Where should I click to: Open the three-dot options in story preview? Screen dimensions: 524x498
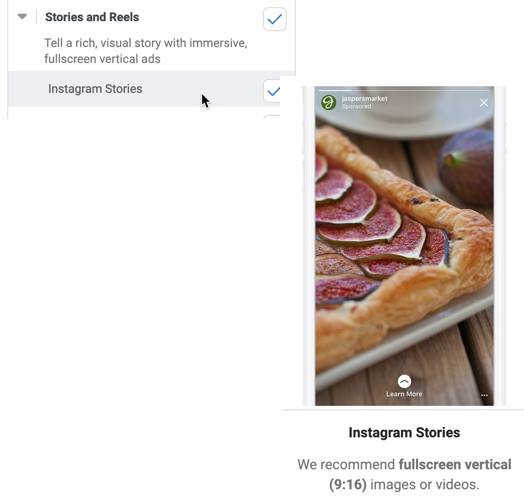pos(484,395)
